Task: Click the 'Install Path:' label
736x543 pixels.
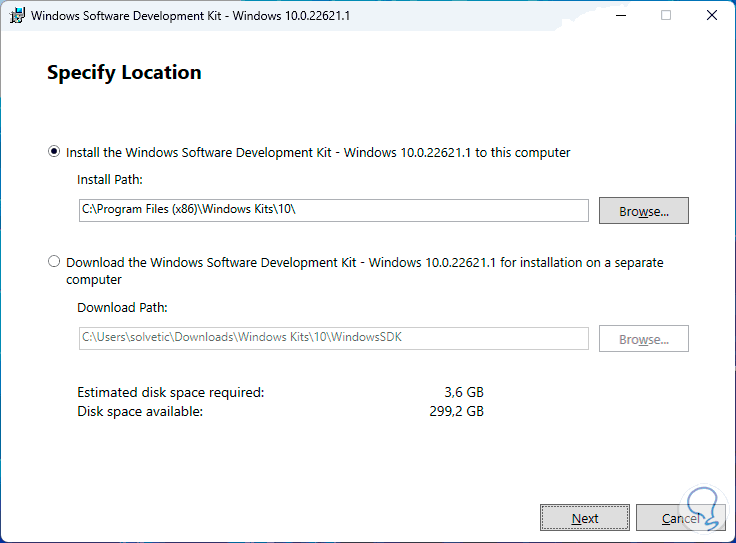Action: [109, 180]
